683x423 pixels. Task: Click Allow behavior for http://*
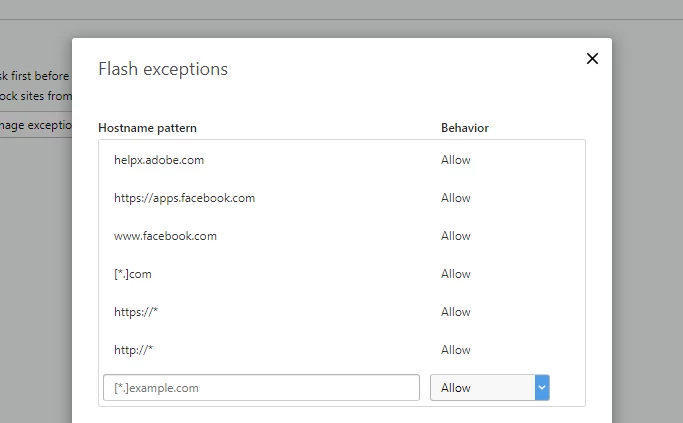(x=456, y=350)
